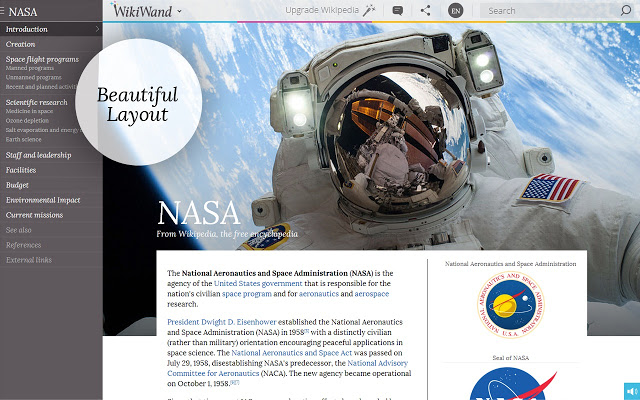Screen dimensions: 640x400
Task: Click 'National Aeronautics and Space Administration' infobox title
Action: tap(511, 264)
